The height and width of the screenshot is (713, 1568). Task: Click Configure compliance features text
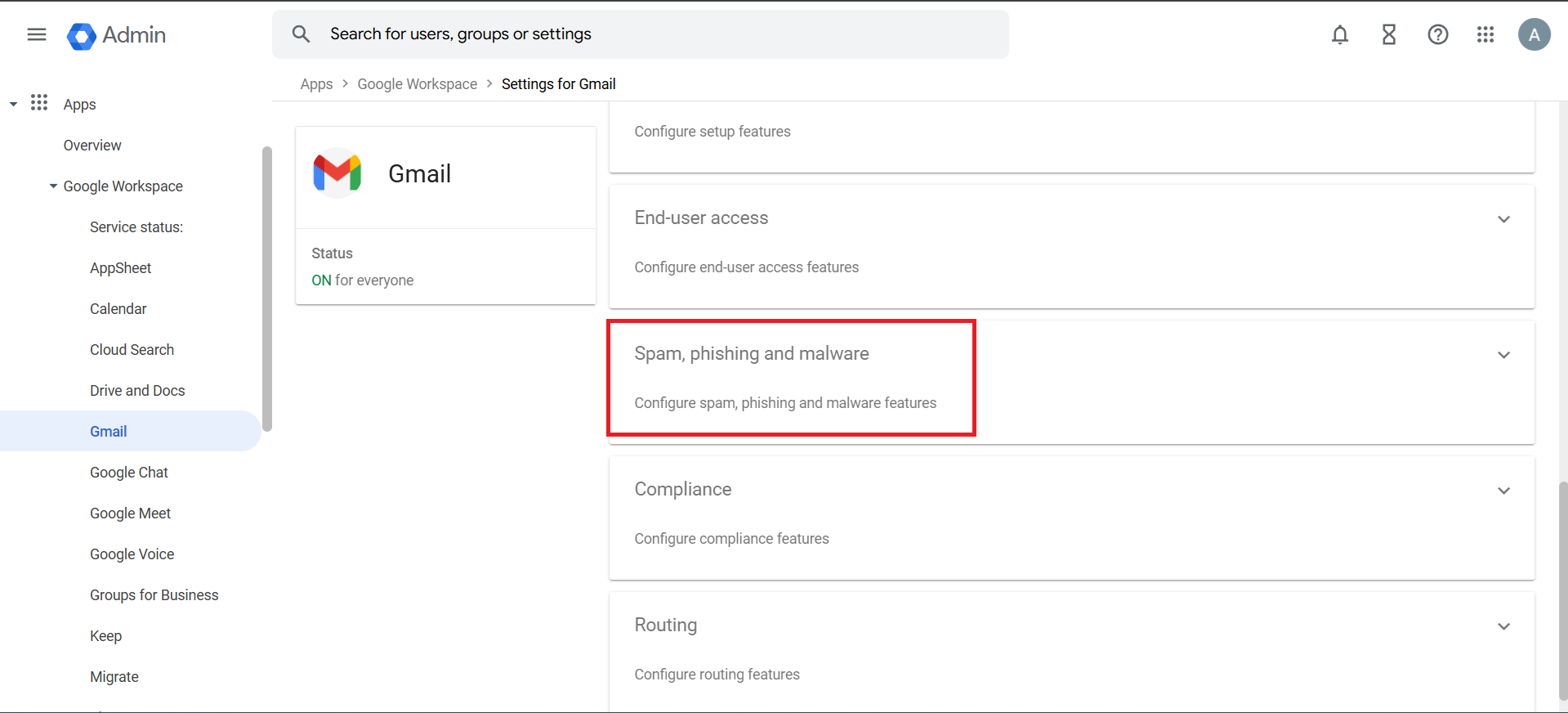coord(732,539)
